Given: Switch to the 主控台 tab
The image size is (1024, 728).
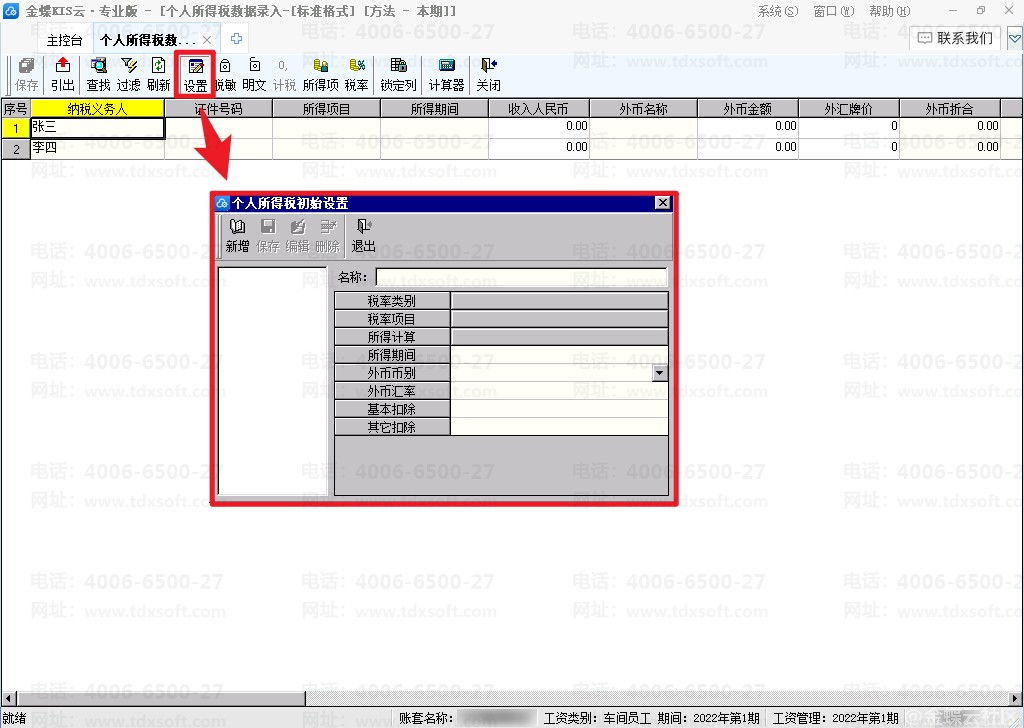Looking at the screenshot, I should pos(65,40).
